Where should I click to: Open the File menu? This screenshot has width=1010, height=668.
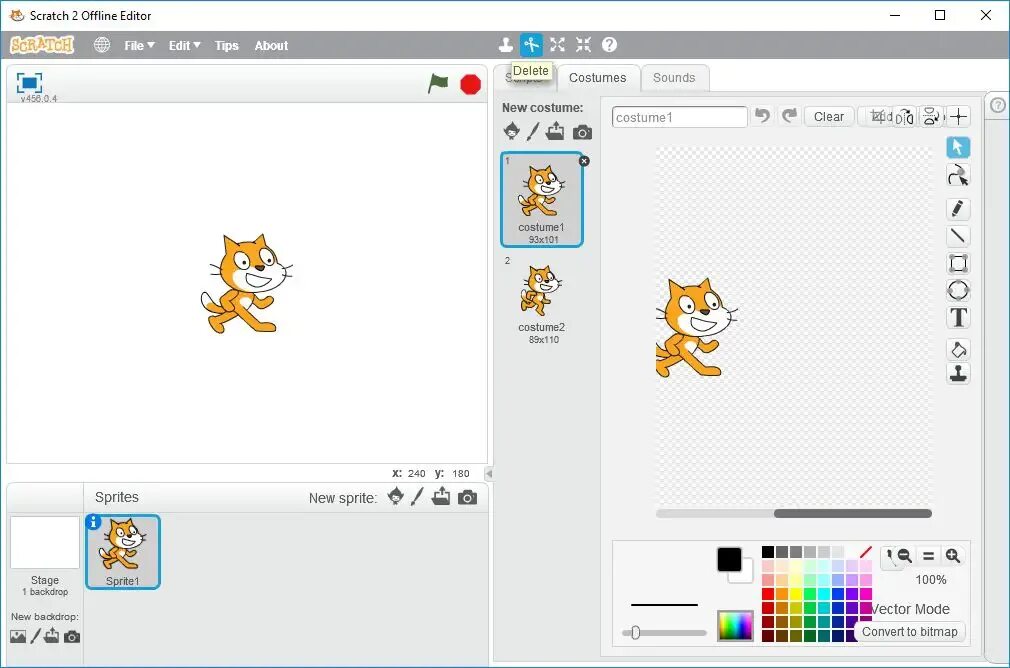pyautogui.click(x=139, y=45)
